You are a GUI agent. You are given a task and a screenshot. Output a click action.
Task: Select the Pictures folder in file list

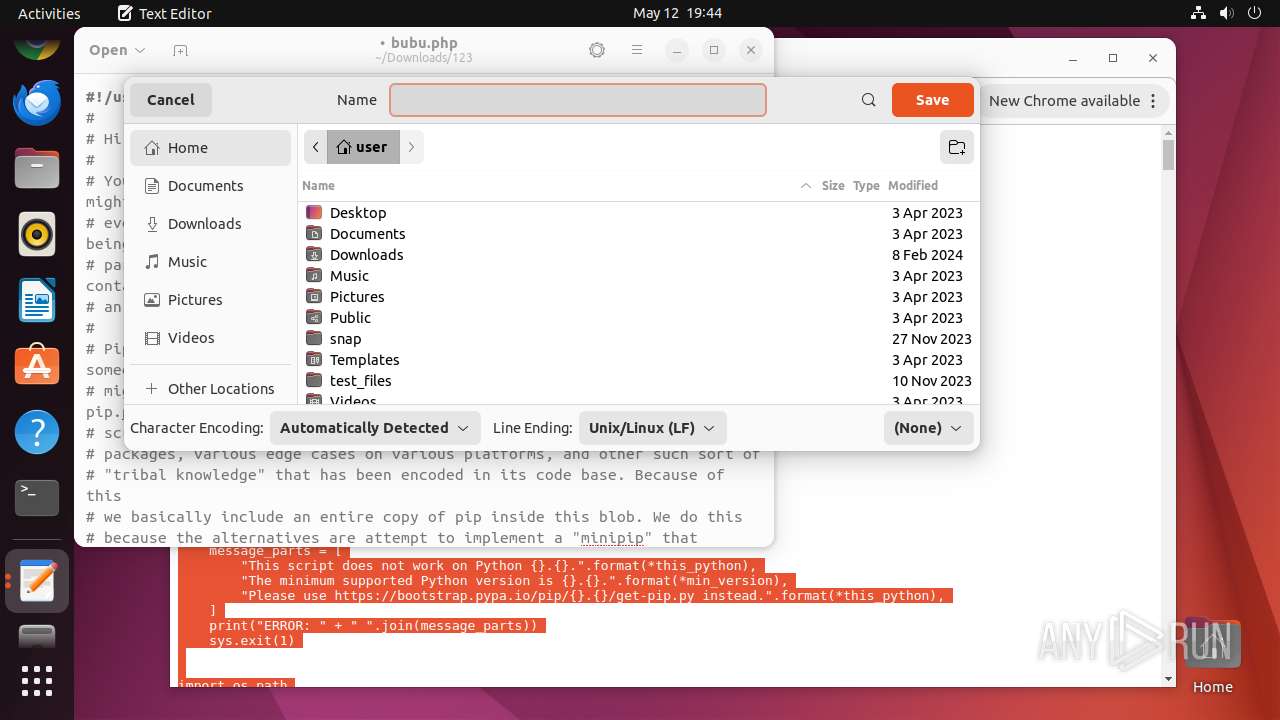click(x=639, y=297)
